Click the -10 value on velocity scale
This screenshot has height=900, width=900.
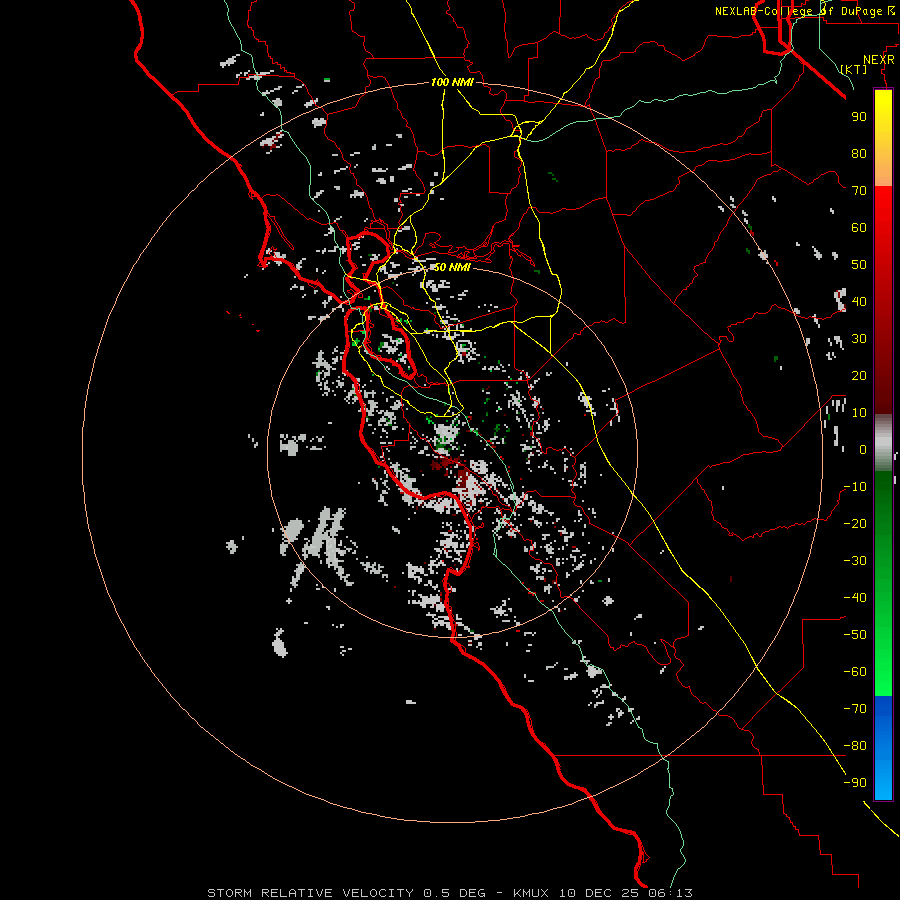(855, 487)
